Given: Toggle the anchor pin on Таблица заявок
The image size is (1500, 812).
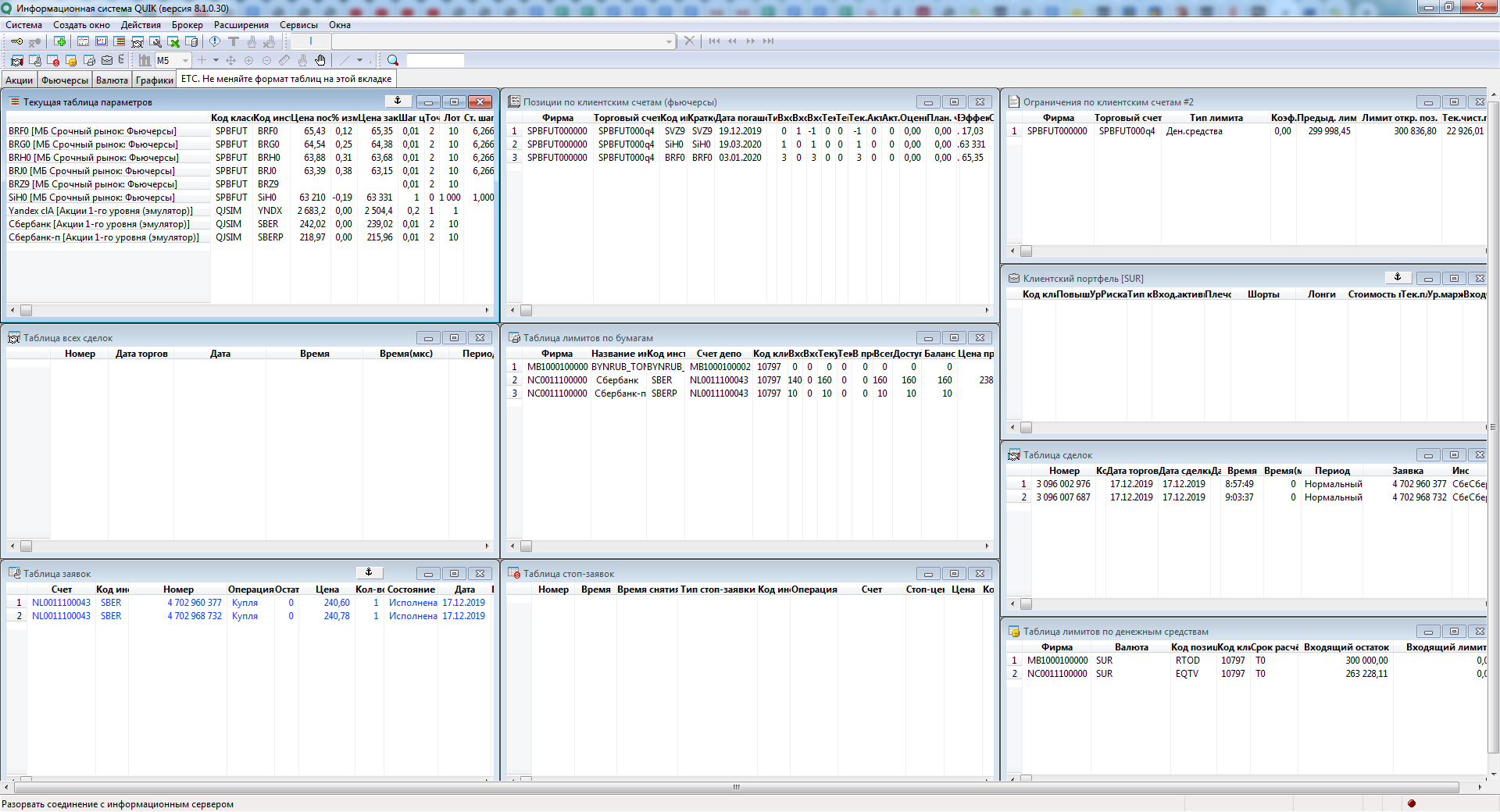Looking at the screenshot, I should (x=369, y=573).
